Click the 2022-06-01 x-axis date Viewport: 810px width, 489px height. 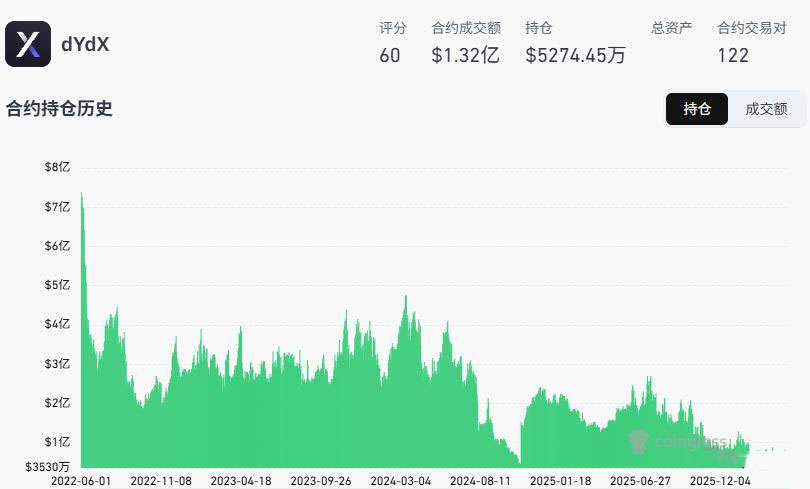pos(81,481)
